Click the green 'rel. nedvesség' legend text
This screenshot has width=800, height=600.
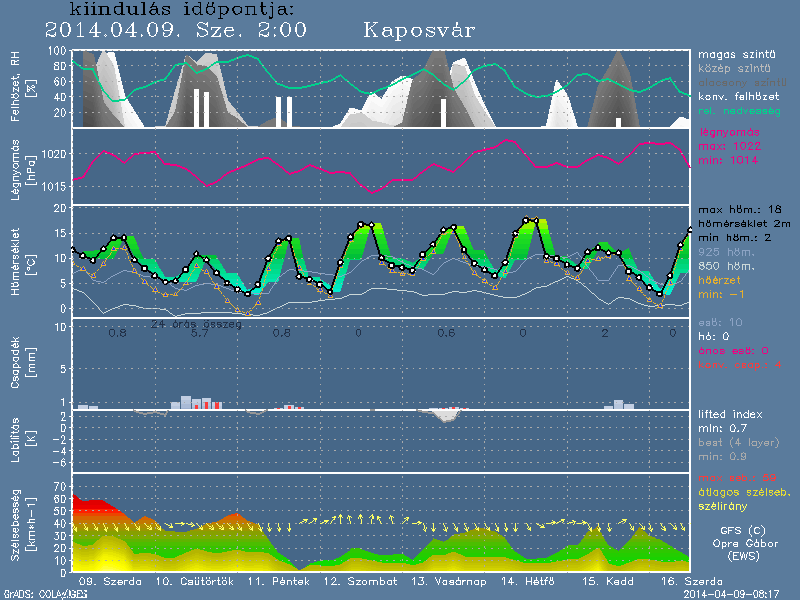point(739,109)
